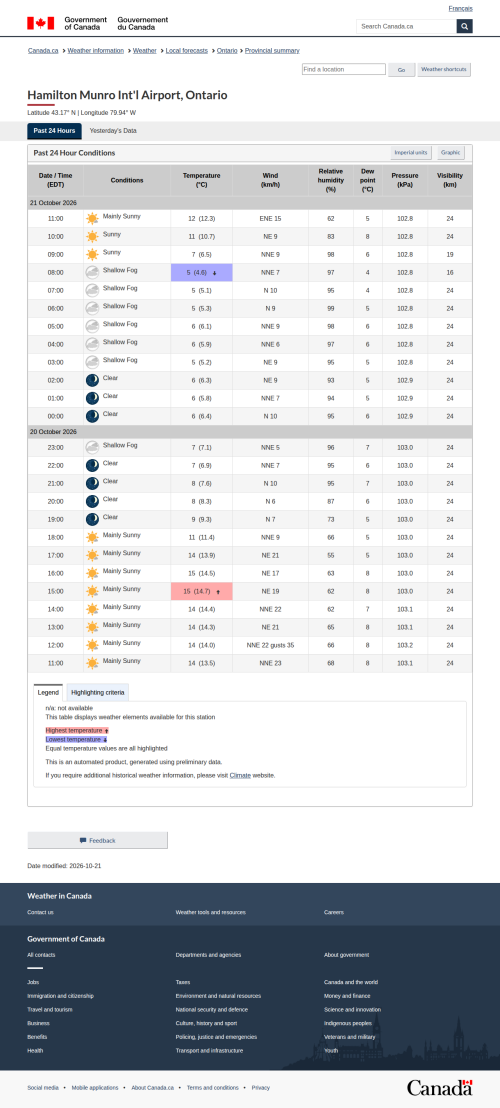Screen dimensions: 500x1108
Task: Click the Visibility (km) column header
Action: click(x=450, y=180)
